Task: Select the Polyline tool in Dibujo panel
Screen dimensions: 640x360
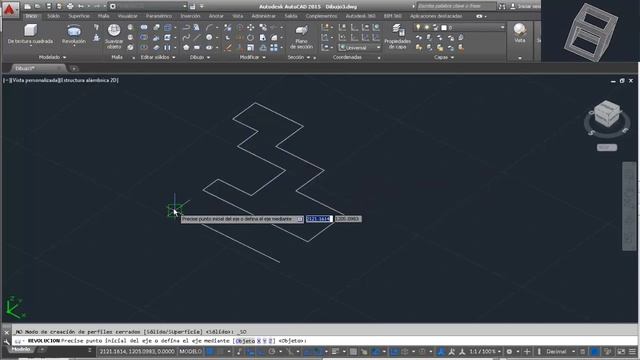Action: 186,27
